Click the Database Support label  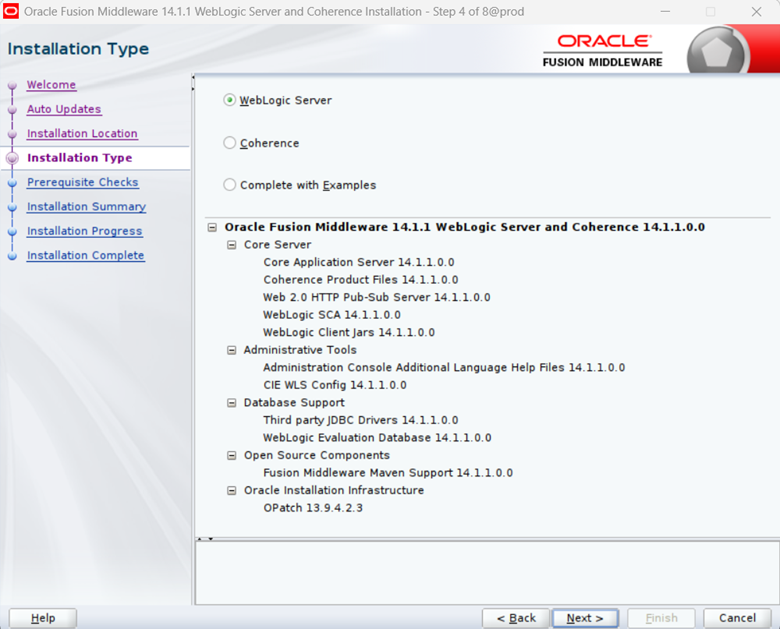click(294, 403)
